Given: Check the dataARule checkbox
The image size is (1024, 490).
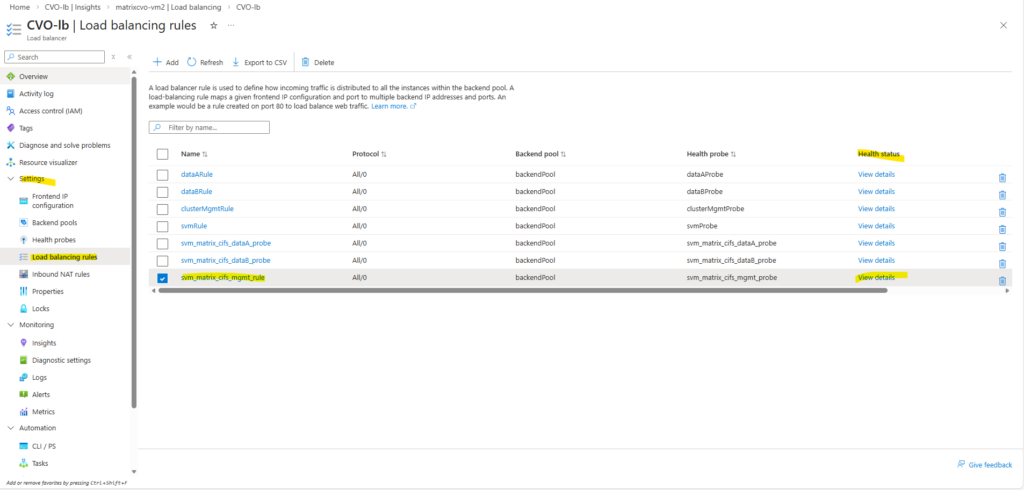Looking at the screenshot, I should tap(163, 174).
